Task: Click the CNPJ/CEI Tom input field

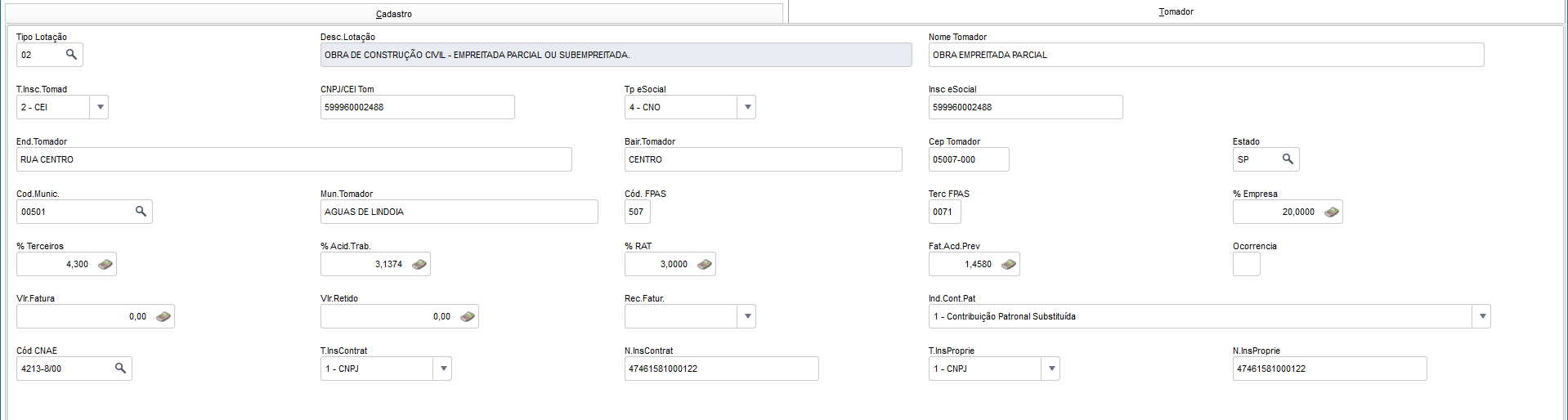Action: pos(417,107)
